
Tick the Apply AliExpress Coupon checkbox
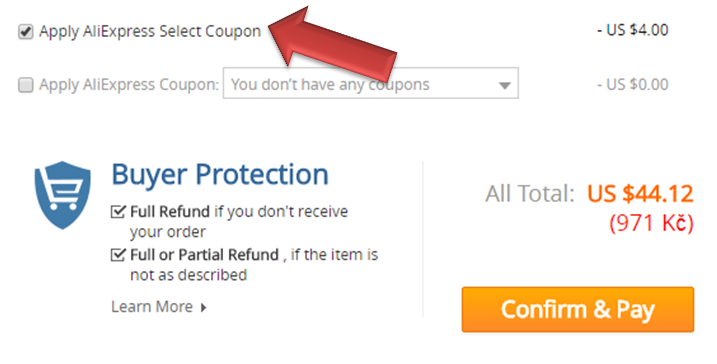pos(26,85)
